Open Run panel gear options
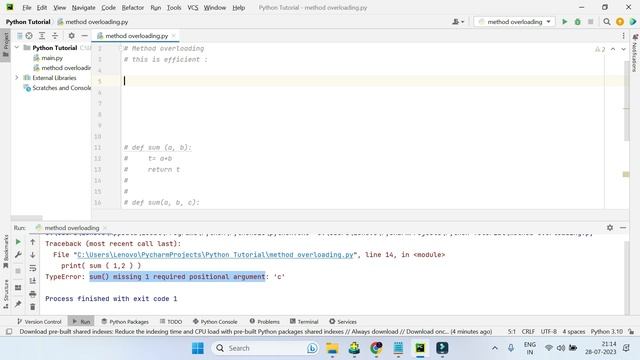The height and width of the screenshot is (360, 640). (610, 228)
